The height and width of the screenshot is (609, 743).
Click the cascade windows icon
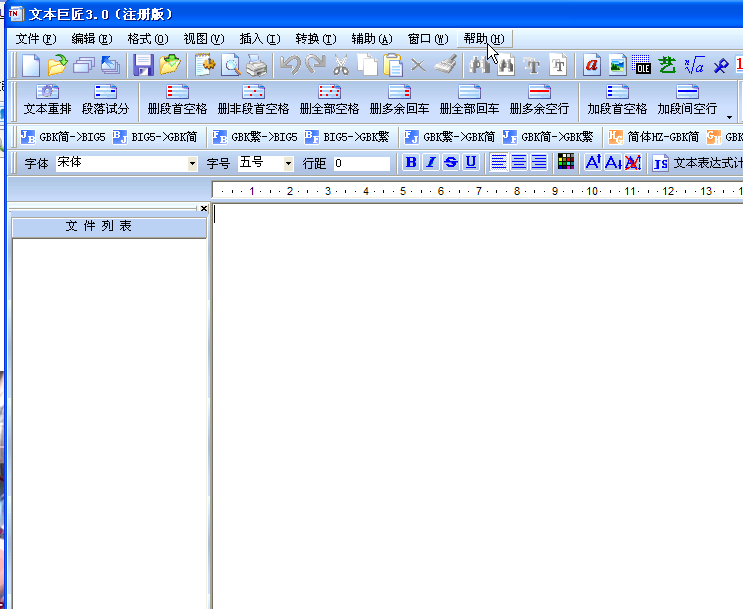84,65
